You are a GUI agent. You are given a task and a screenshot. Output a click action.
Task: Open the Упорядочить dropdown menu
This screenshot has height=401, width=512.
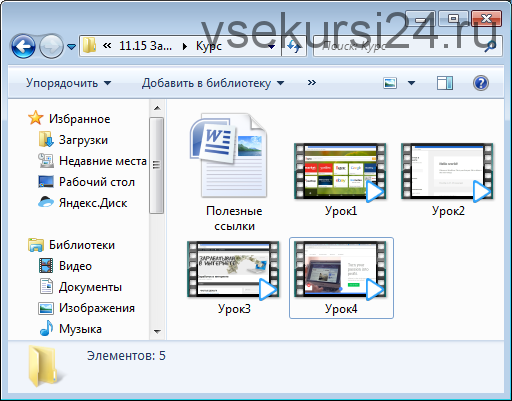(x=68, y=83)
